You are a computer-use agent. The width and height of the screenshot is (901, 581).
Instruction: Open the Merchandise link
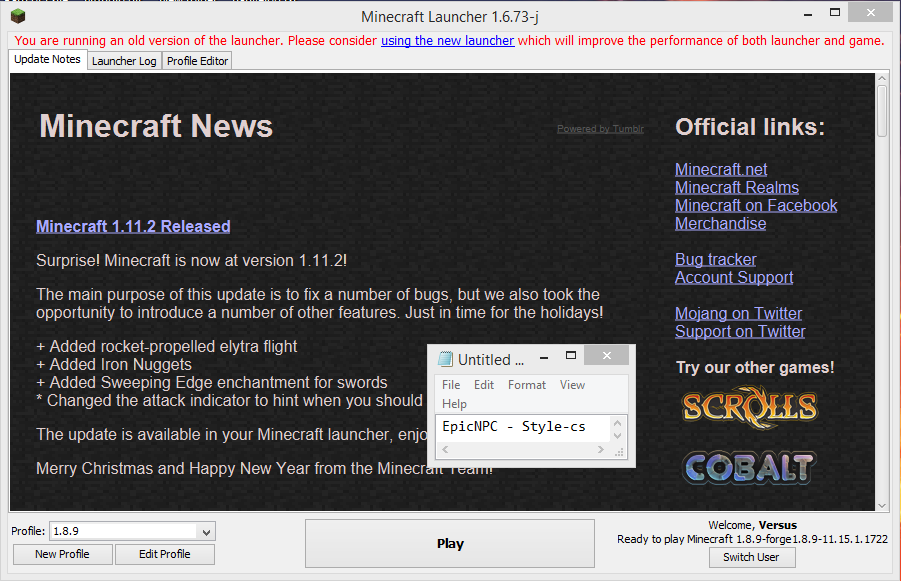[x=721, y=224]
